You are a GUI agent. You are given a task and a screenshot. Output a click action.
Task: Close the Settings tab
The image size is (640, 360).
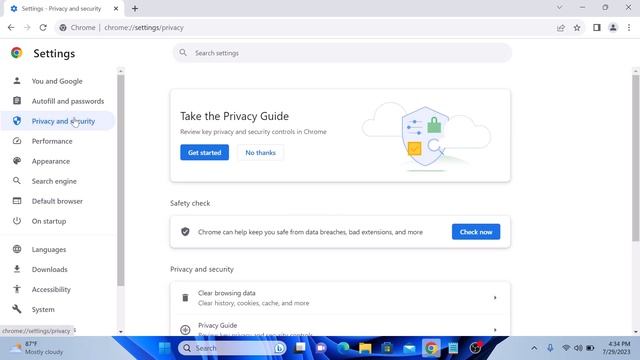tap(116, 9)
